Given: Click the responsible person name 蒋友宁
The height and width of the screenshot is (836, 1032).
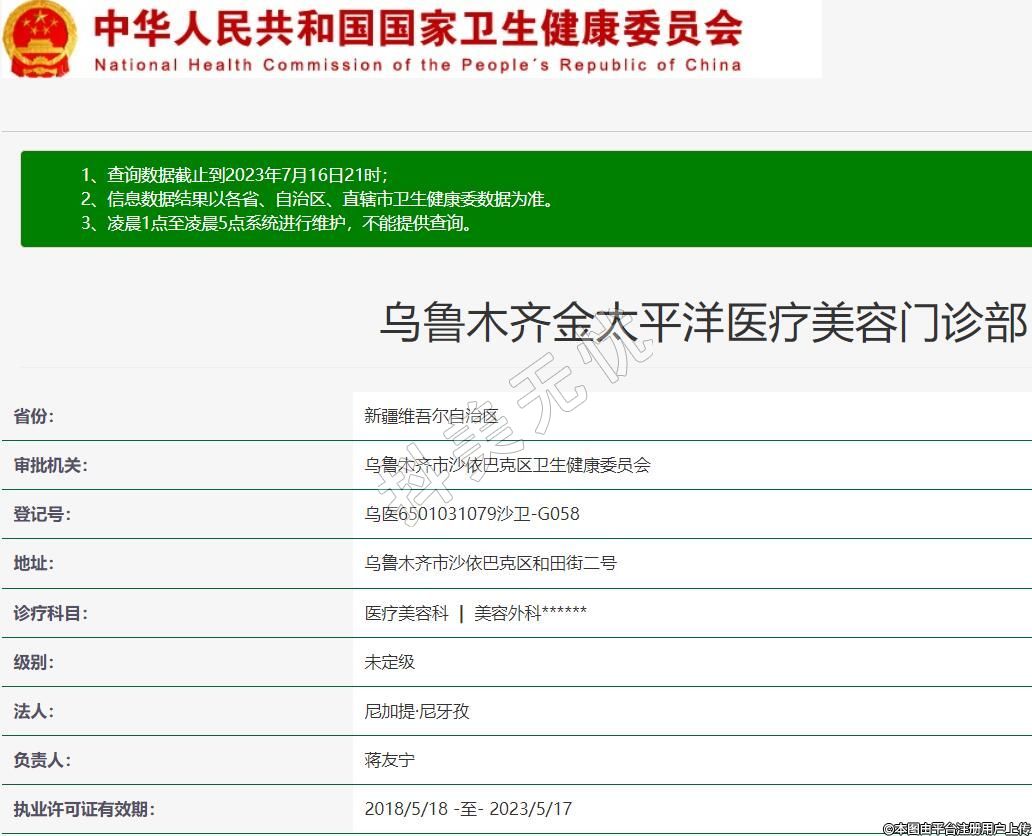Looking at the screenshot, I should tap(389, 760).
